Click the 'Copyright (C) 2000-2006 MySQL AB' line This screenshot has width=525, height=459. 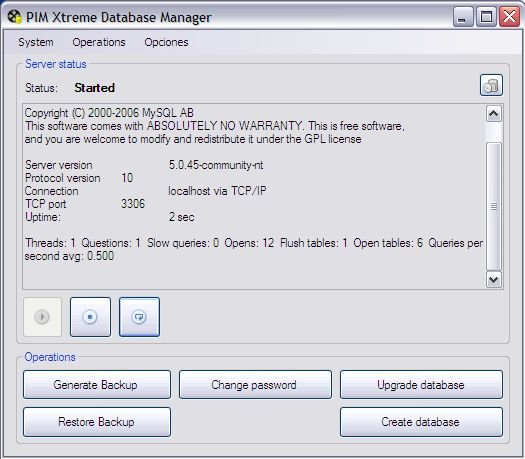tap(109, 113)
